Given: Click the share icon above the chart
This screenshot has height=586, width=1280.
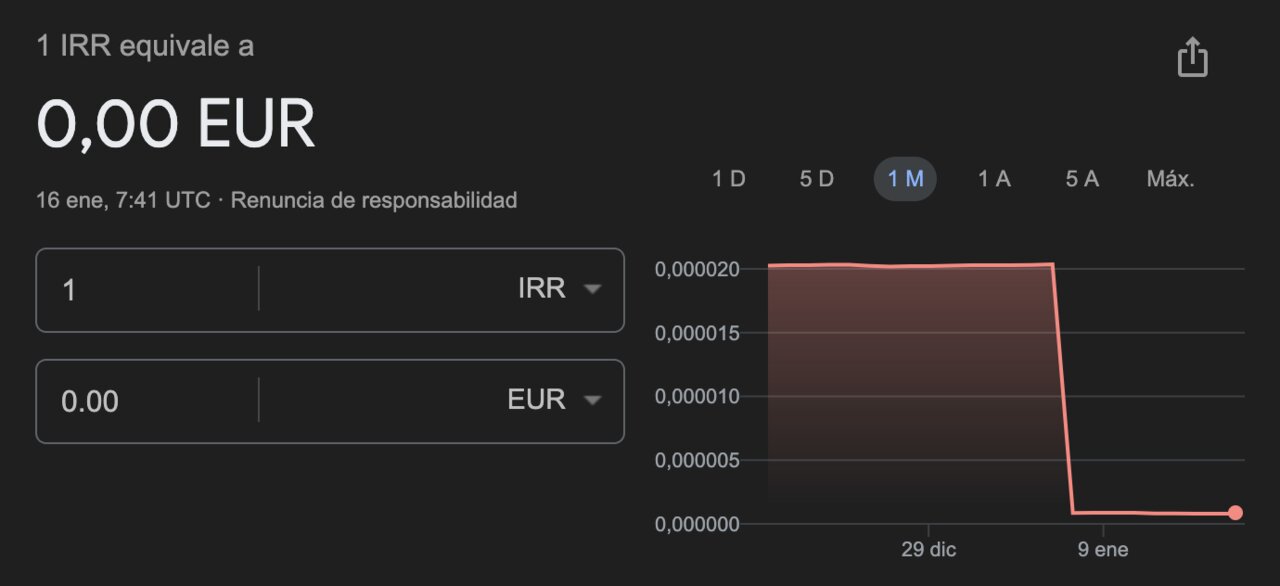Looking at the screenshot, I should pyautogui.click(x=1192, y=57).
